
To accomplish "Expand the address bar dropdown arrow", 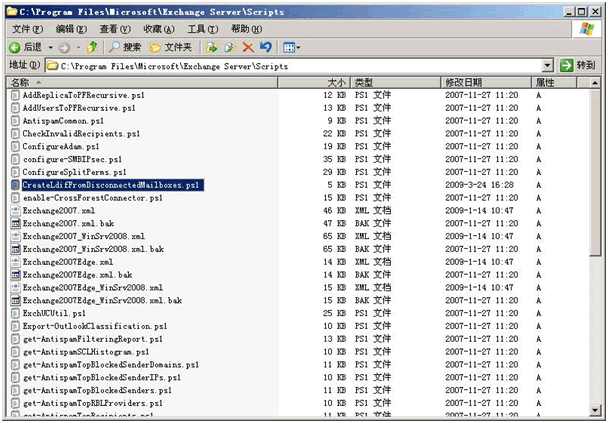I will (547, 66).
